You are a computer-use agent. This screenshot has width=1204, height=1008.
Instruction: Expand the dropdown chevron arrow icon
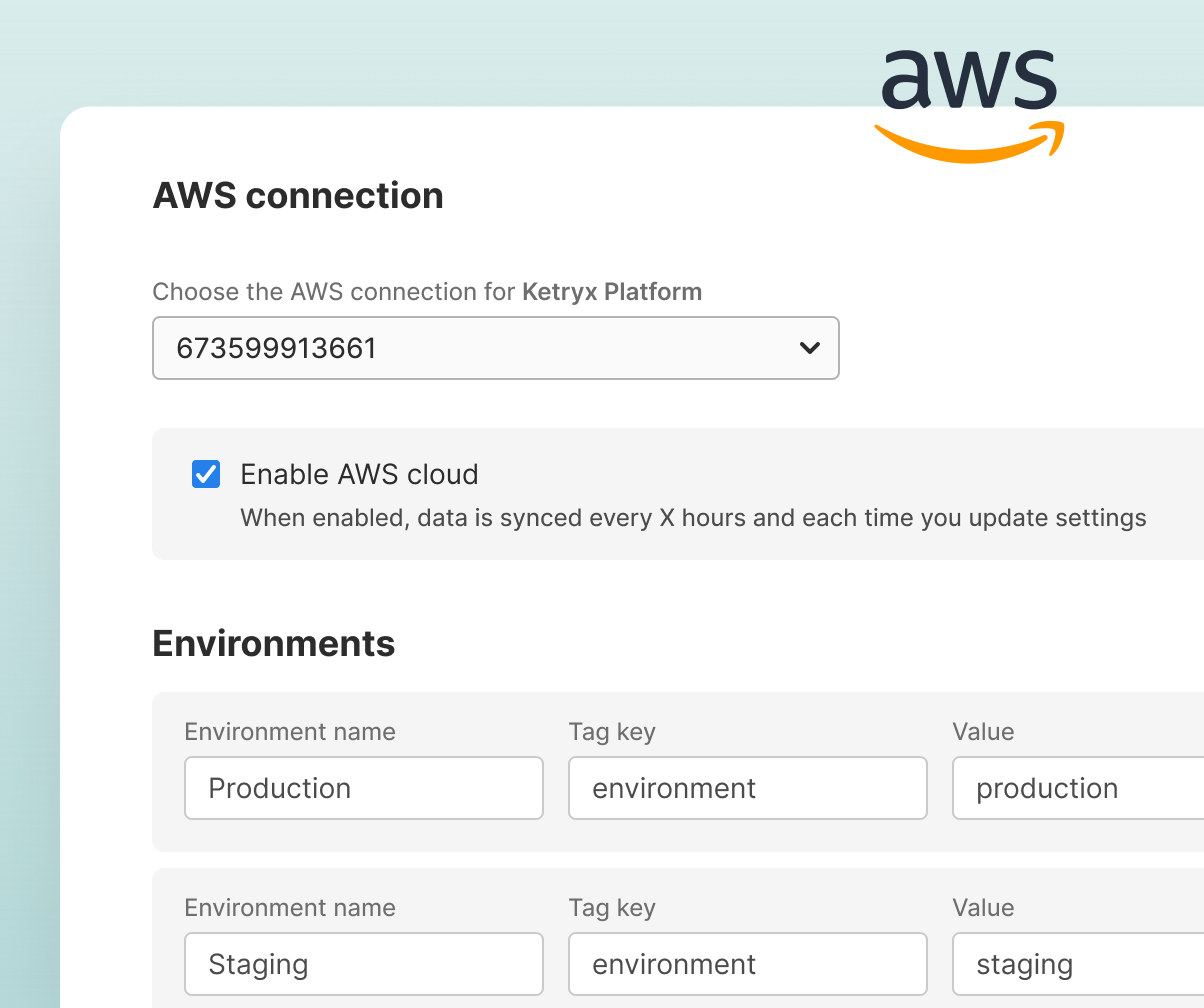pos(810,348)
